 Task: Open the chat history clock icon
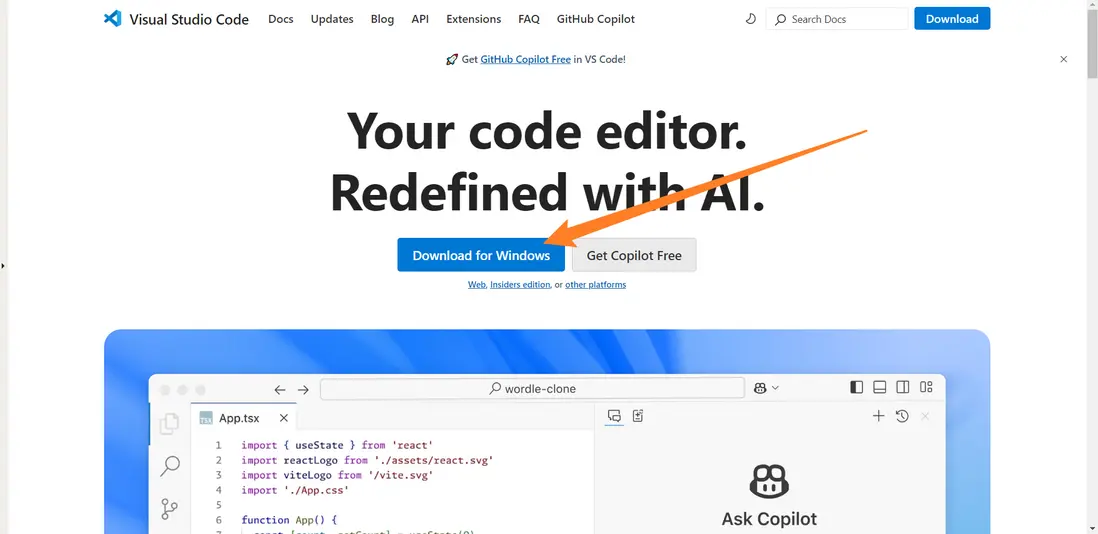point(902,416)
